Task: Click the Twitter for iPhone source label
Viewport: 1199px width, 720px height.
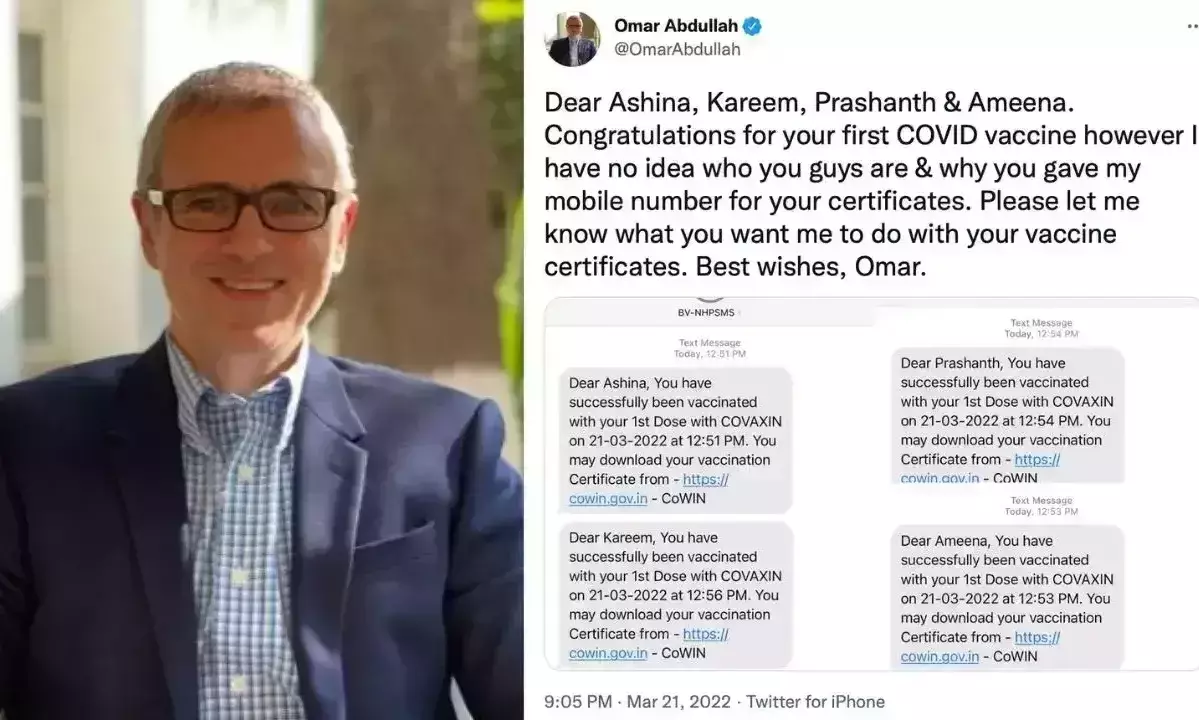Action: tap(815, 701)
